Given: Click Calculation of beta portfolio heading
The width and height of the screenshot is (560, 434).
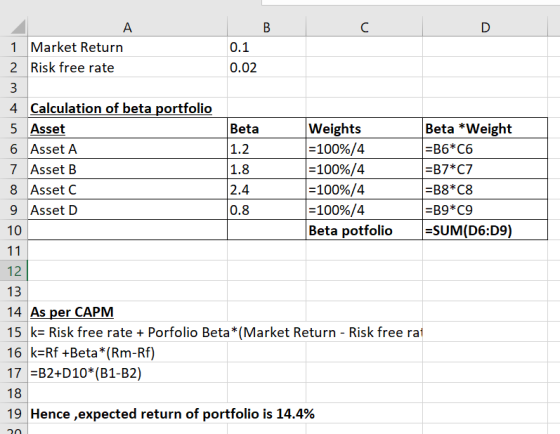Looking at the screenshot, I should [121, 108].
